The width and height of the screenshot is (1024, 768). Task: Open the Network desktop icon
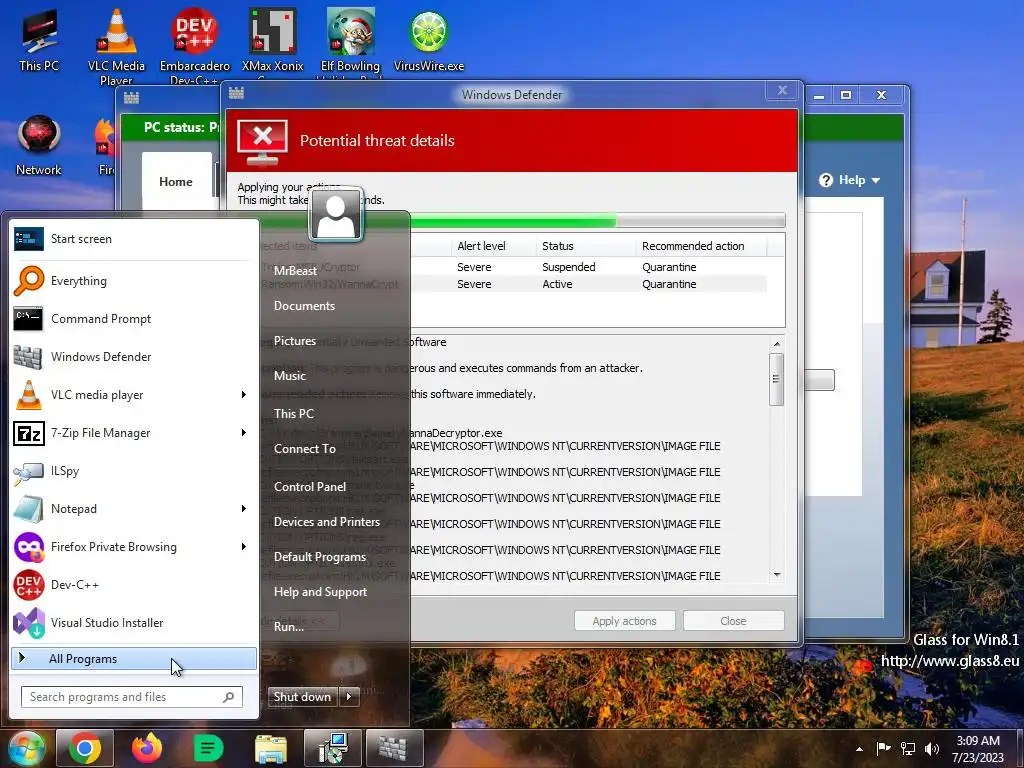(39, 145)
